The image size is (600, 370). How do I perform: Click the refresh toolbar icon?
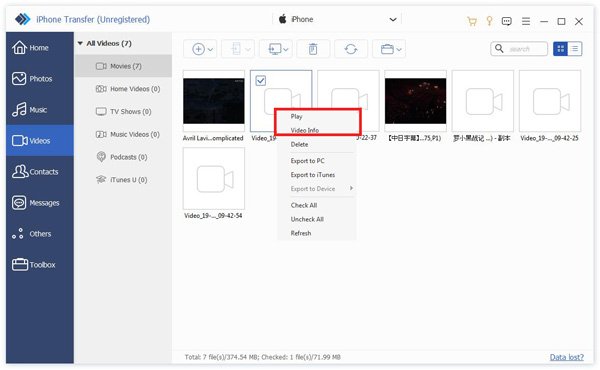[351, 49]
